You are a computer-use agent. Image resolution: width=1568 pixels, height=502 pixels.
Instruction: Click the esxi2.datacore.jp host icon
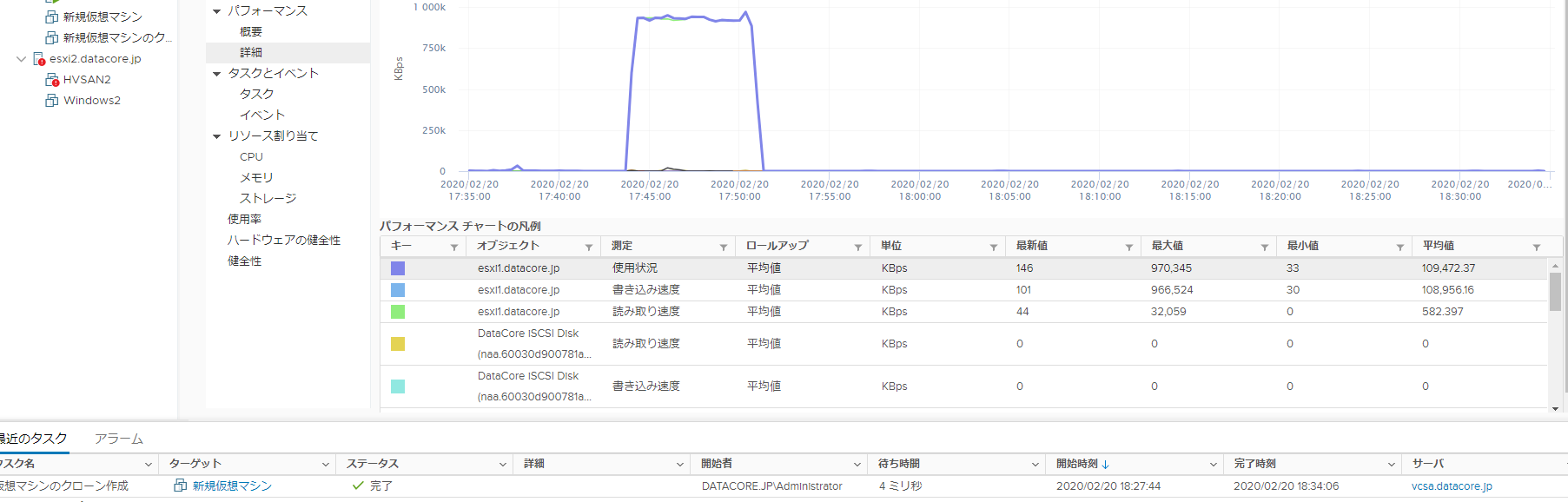(x=39, y=58)
